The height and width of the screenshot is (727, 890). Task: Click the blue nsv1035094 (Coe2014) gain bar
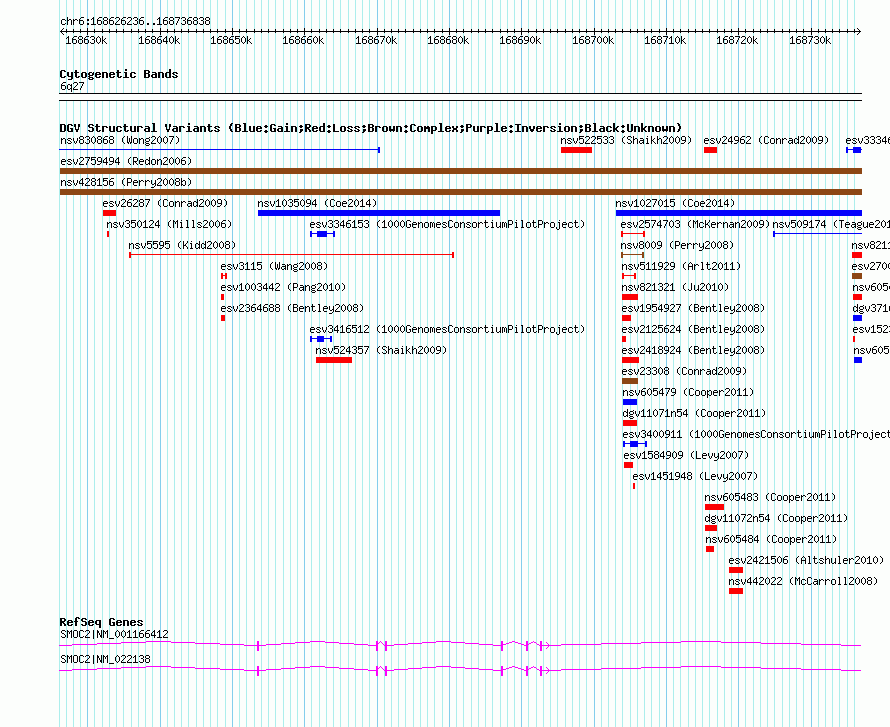click(x=379, y=213)
